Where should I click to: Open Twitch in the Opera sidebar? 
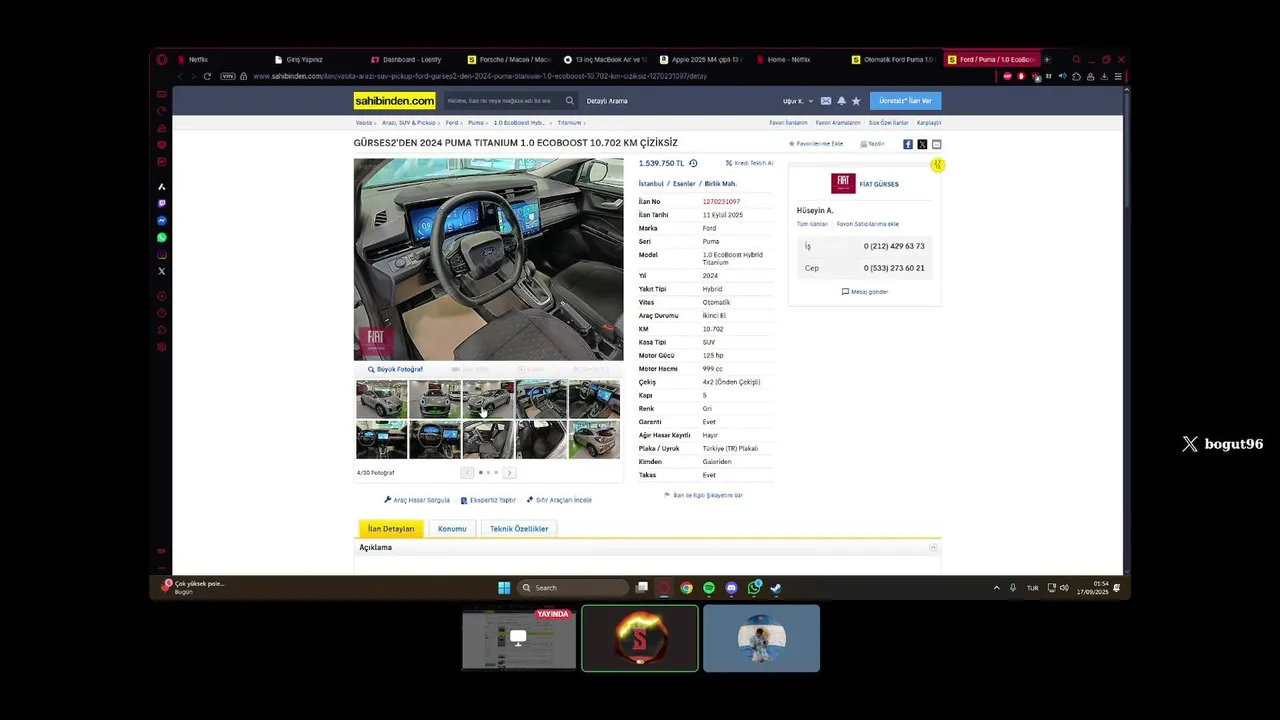click(162, 203)
